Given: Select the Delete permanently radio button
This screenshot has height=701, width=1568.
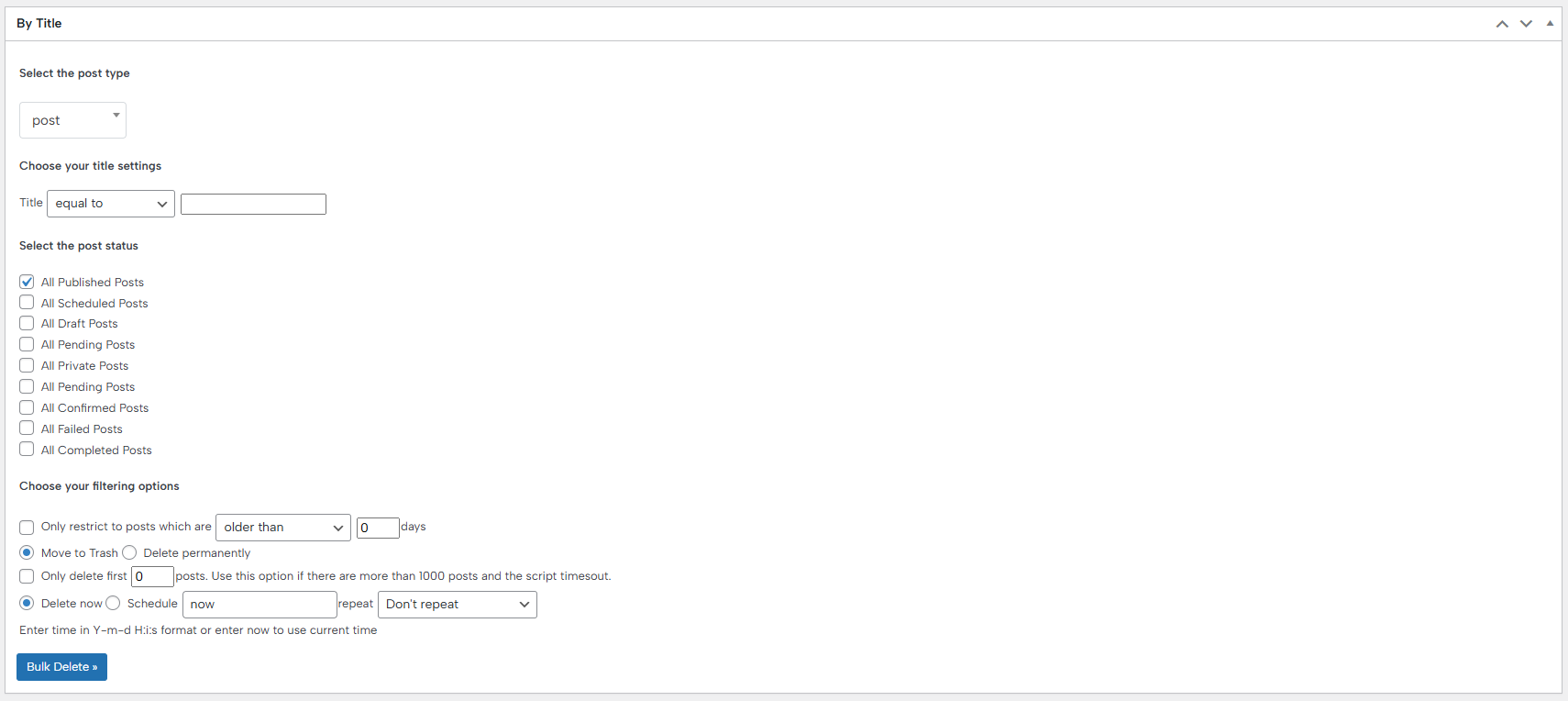Looking at the screenshot, I should (x=129, y=552).
